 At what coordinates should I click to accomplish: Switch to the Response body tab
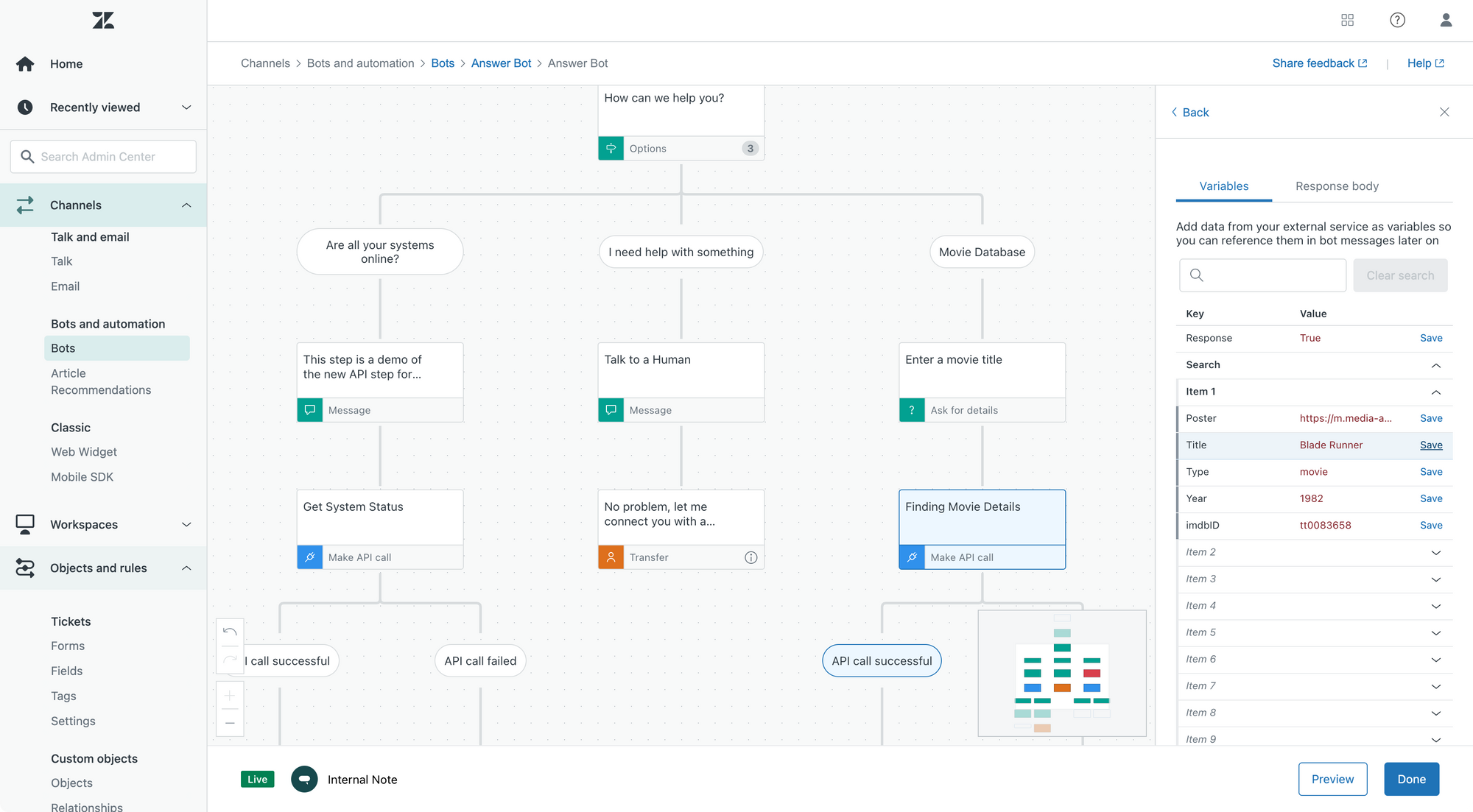pos(1336,186)
